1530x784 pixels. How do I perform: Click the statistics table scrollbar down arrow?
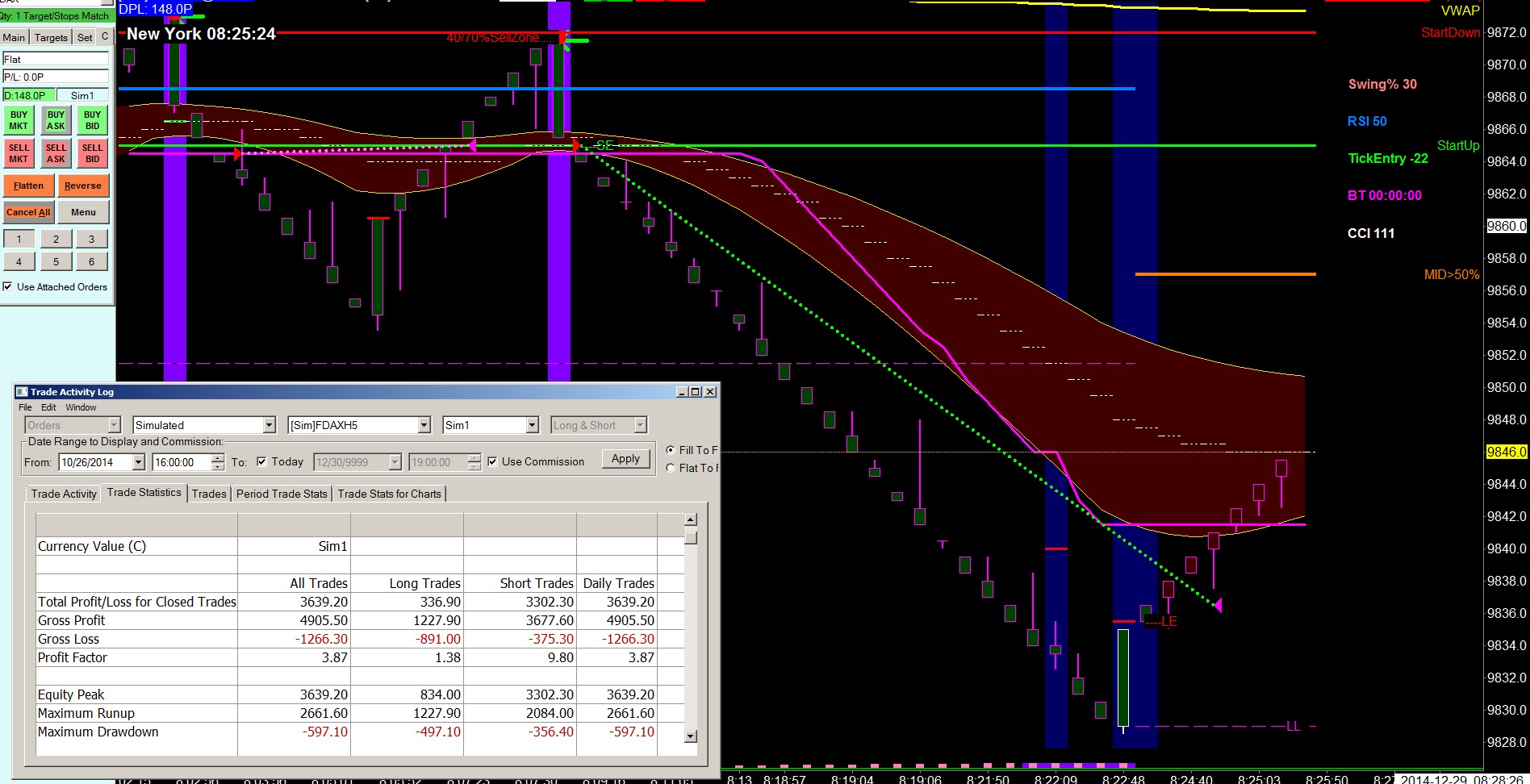tap(691, 736)
